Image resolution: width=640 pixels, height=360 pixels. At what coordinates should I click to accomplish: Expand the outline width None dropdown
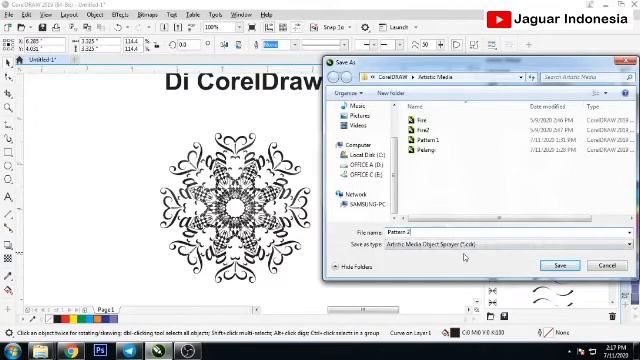click(294, 44)
